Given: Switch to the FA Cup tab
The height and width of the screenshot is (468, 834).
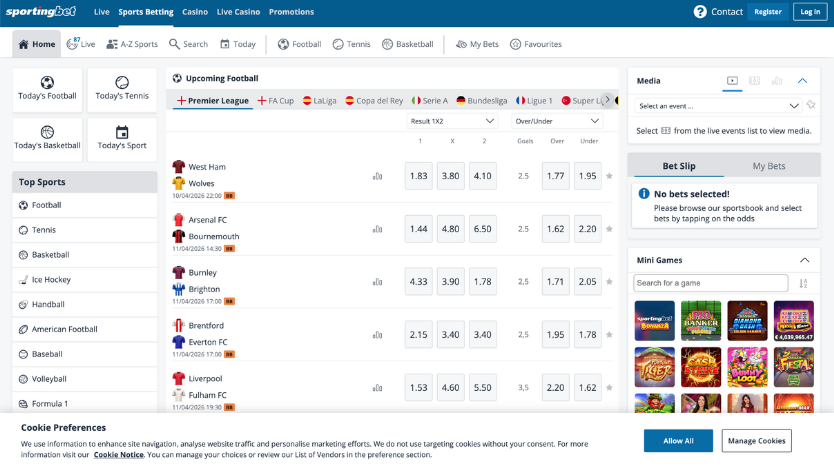Looking at the screenshot, I should 276,101.
